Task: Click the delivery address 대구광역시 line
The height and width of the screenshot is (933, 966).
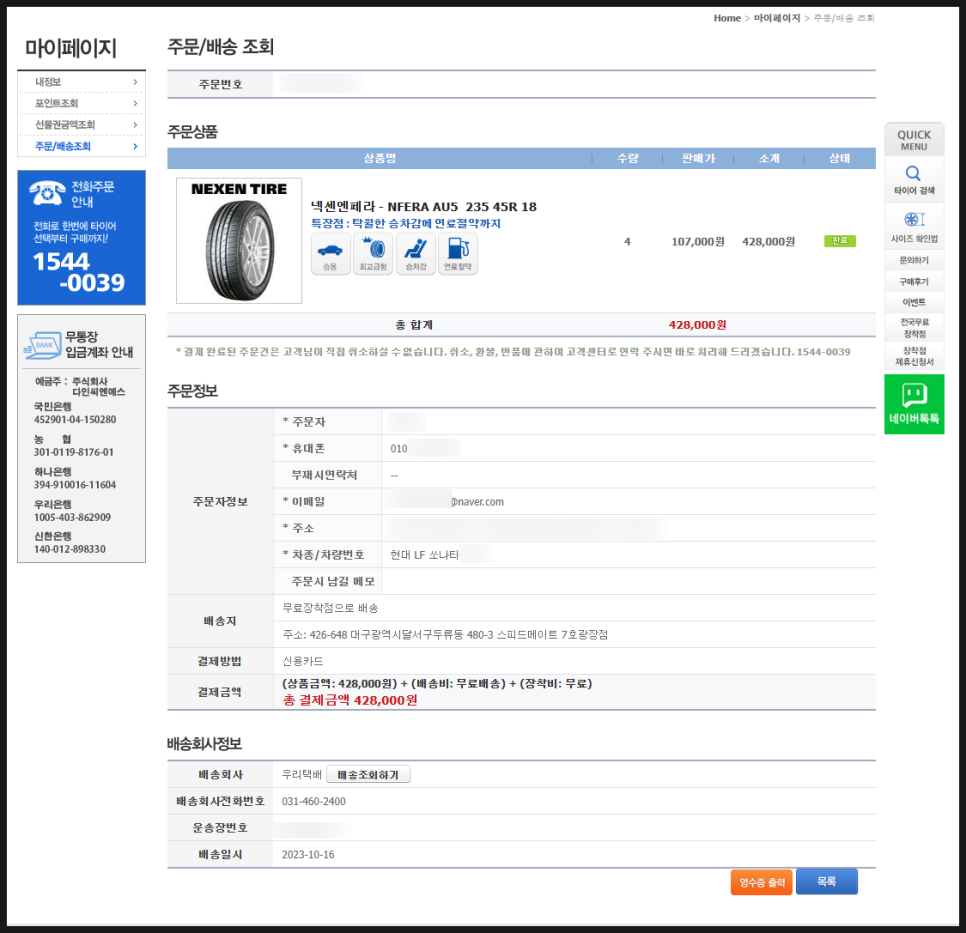Action: point(445,635)
